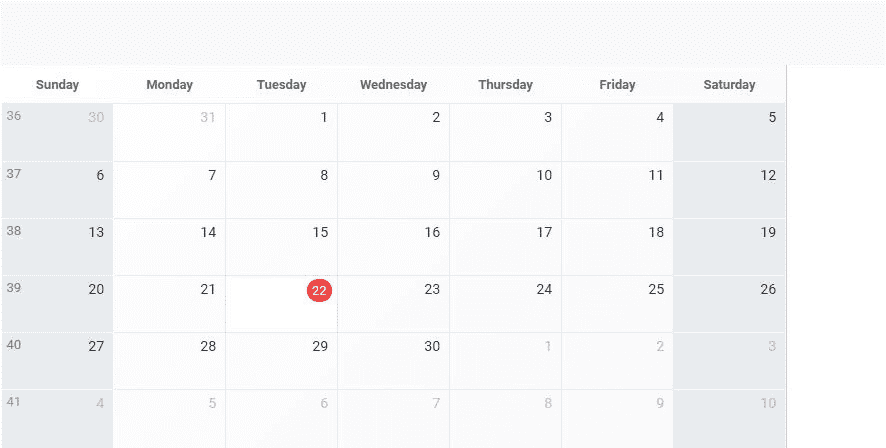
Task: Click Monday the 21st
Action: click(x=208, y=290)
